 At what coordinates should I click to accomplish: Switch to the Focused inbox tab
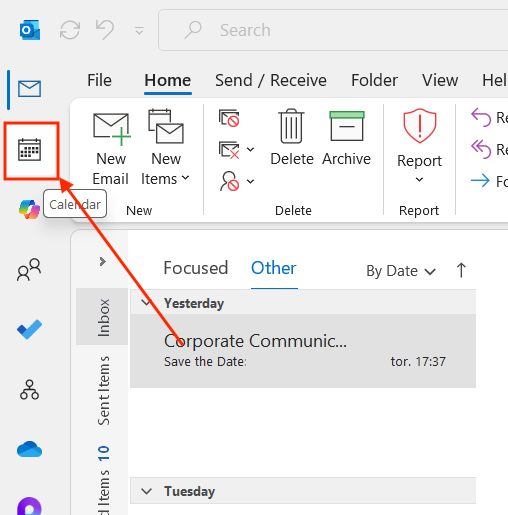(196, 268)
